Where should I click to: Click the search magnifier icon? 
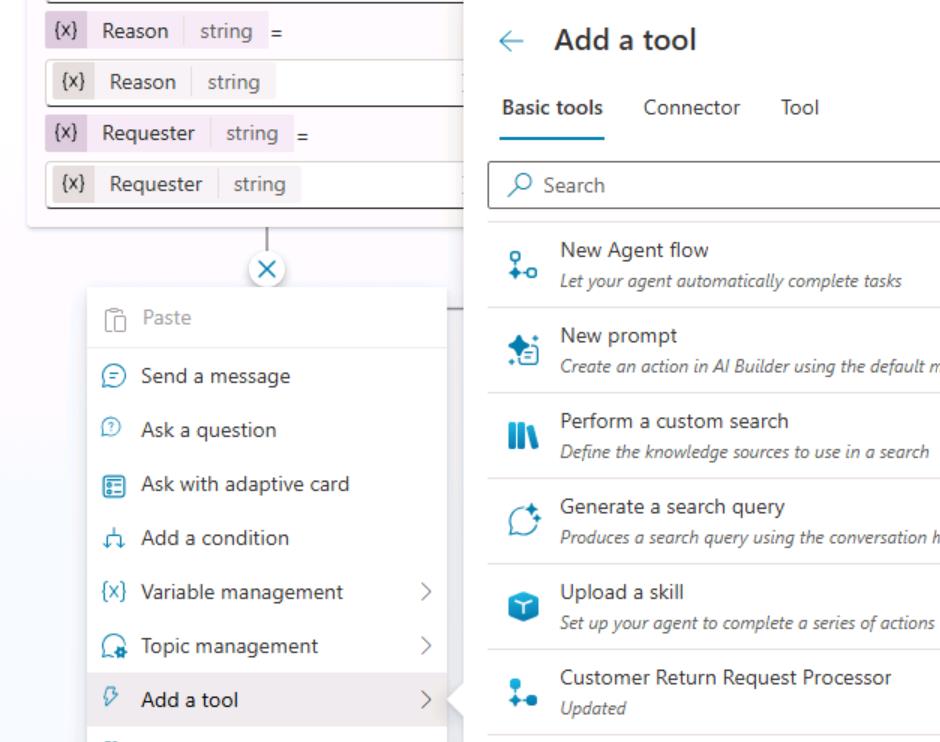tap(519, 185)
